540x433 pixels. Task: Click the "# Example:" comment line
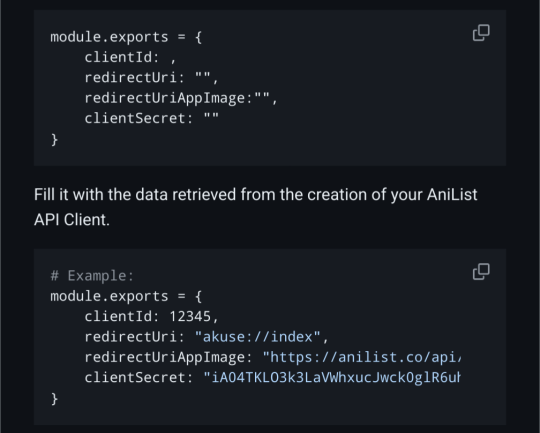point(92,276)
